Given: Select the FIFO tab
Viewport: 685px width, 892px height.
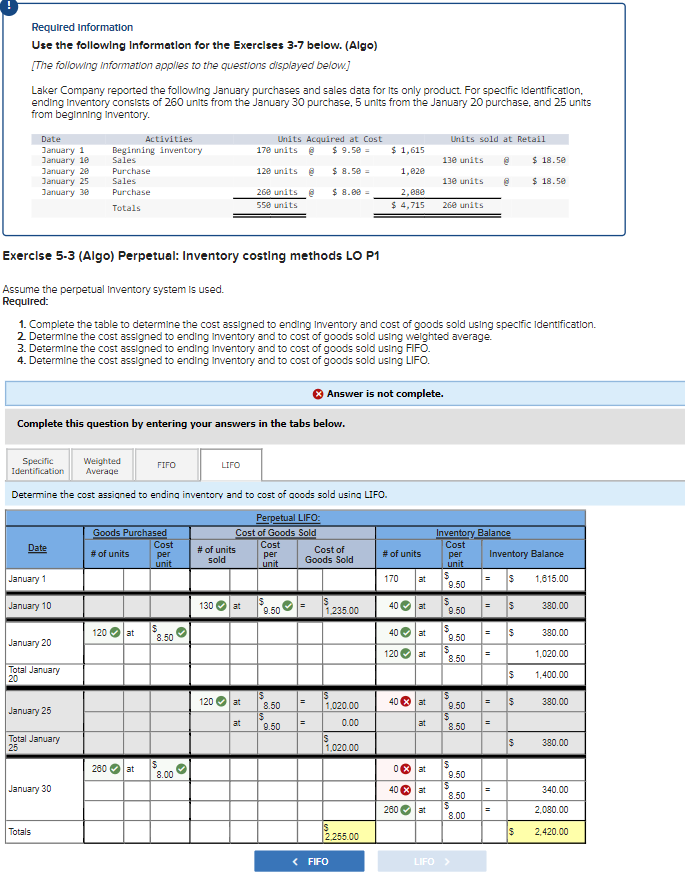Looking at the screenshot, I should [167, 465].
